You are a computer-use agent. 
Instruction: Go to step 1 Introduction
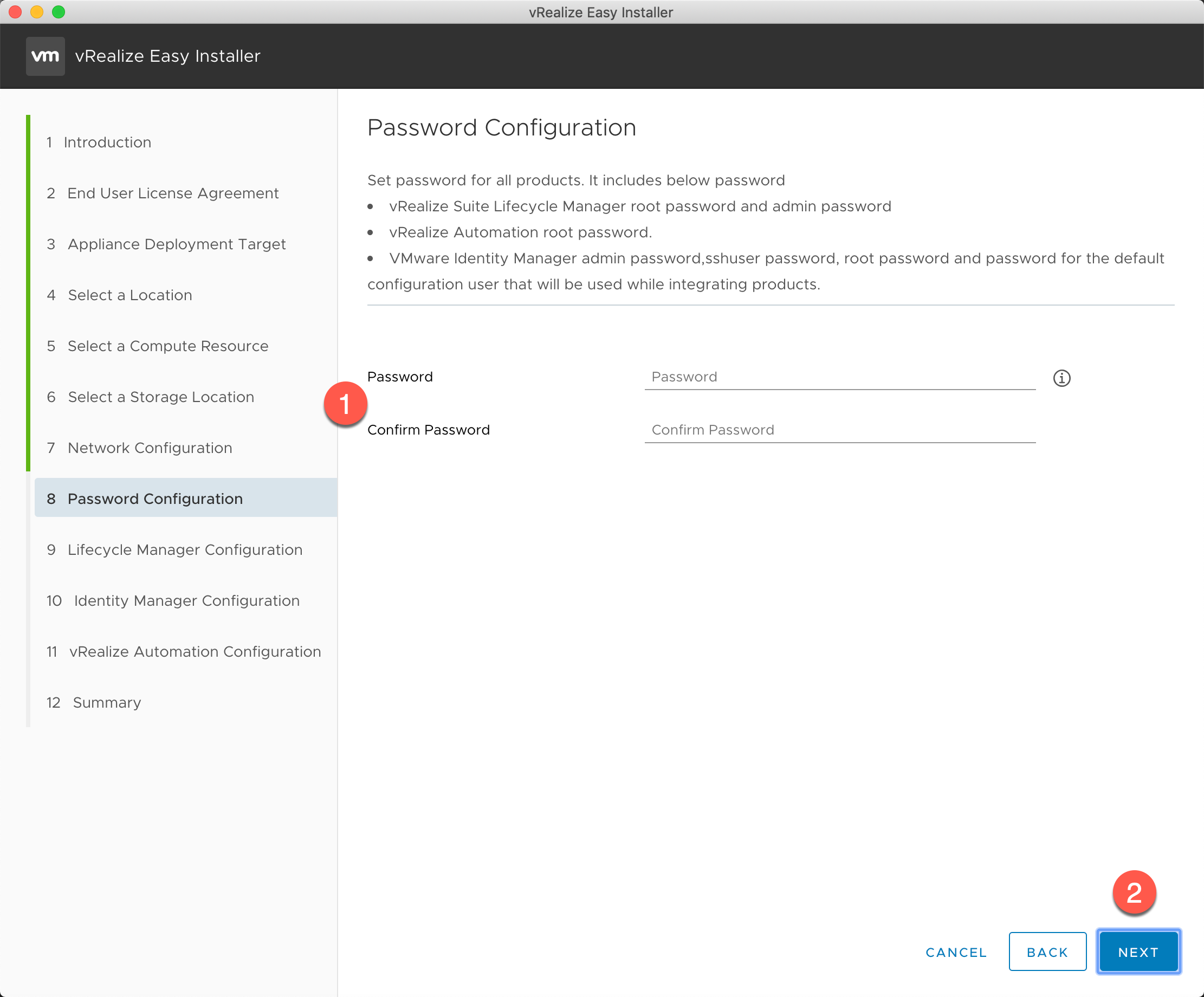tap(99, 142)
